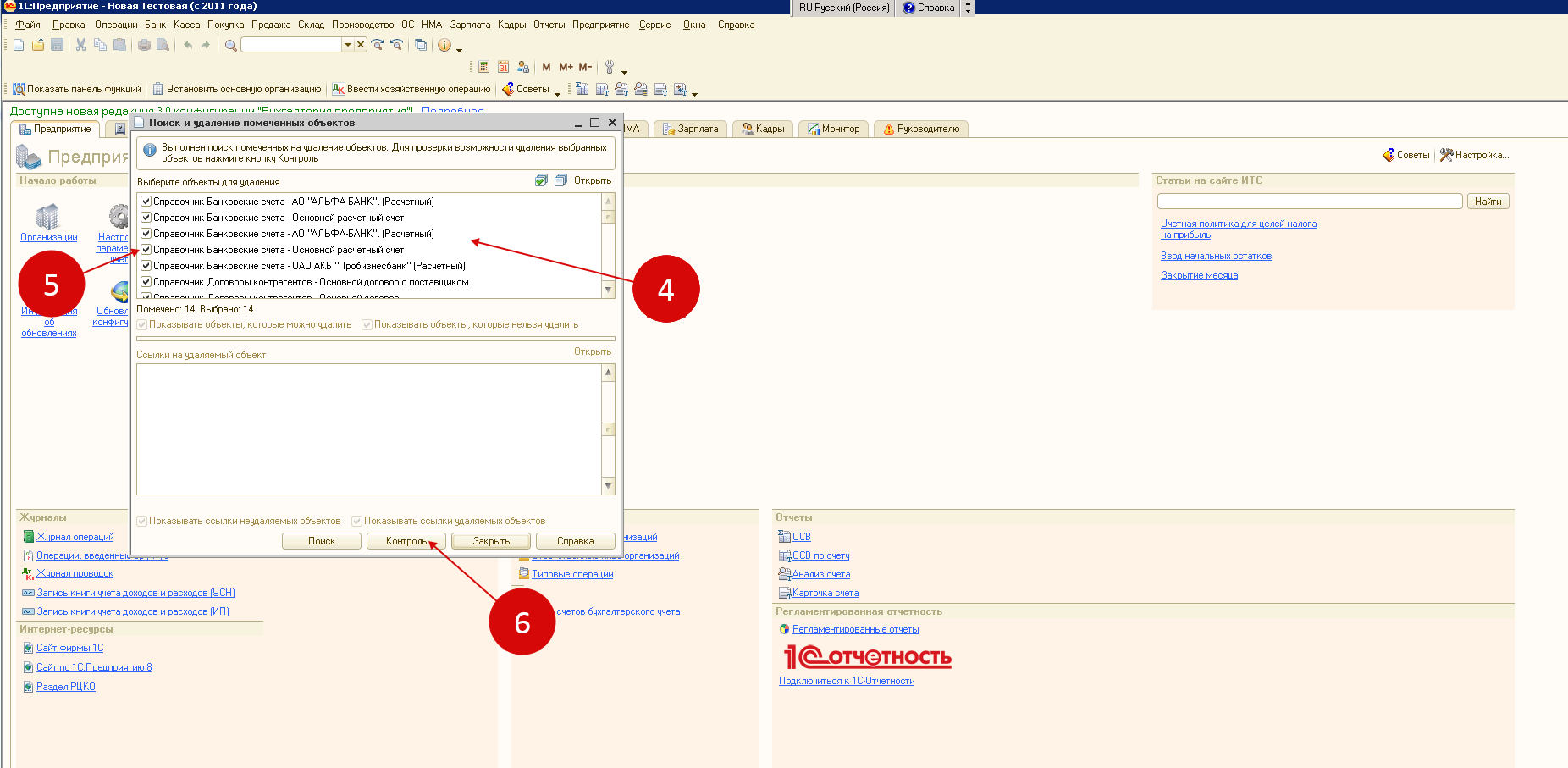Image resolution: width=1568 pixels, height=768 pixels.
Task: Uncheck all objects icon in dialog
Action: click(x=560, y=180)
